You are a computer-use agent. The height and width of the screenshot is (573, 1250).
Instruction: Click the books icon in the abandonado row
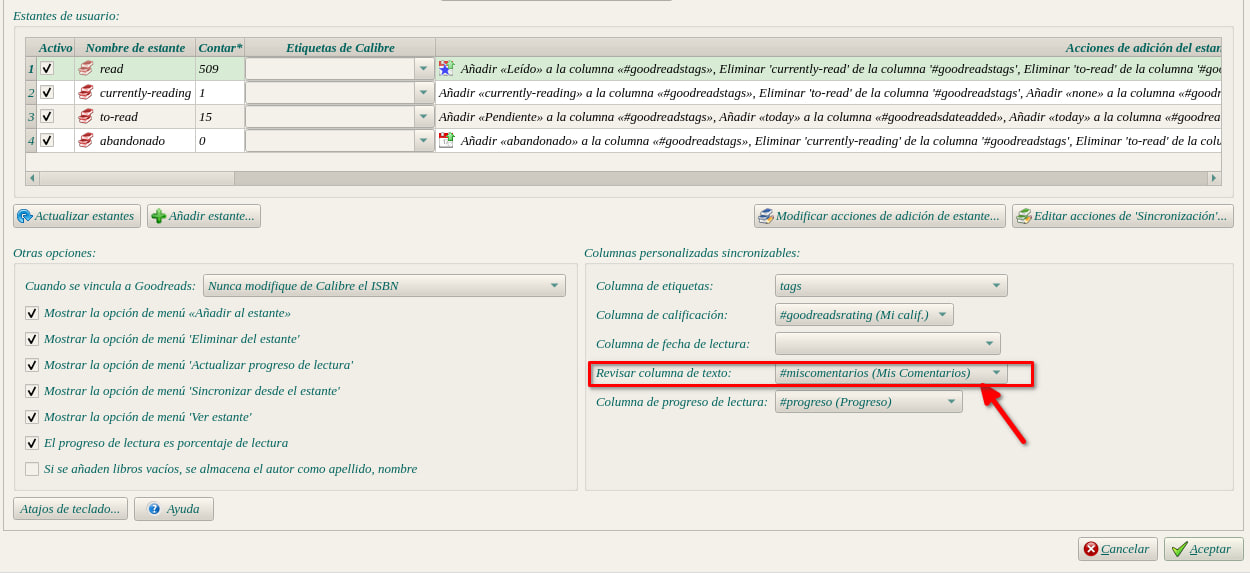[x=86, y=141]
